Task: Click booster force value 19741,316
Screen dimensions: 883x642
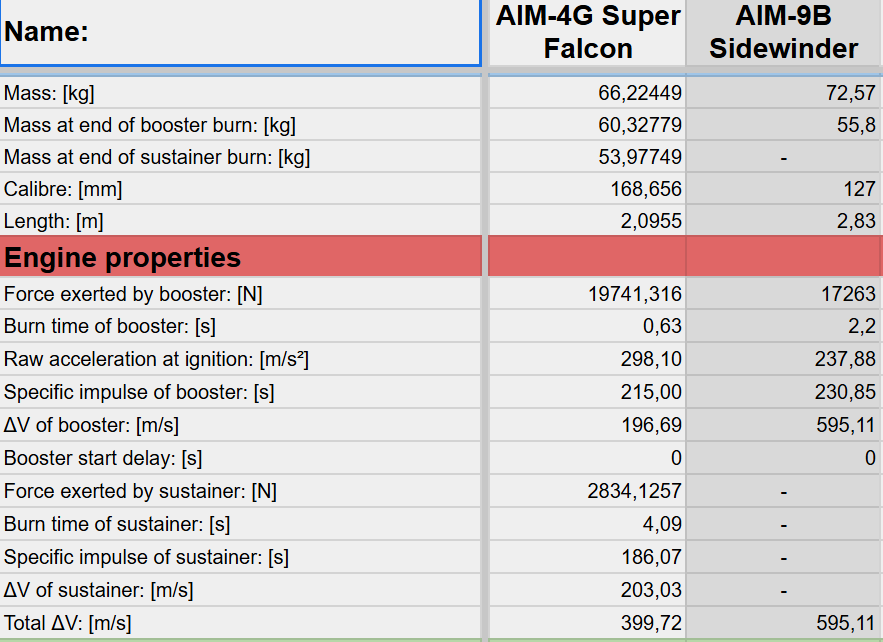Action: (x=636, y=294)
